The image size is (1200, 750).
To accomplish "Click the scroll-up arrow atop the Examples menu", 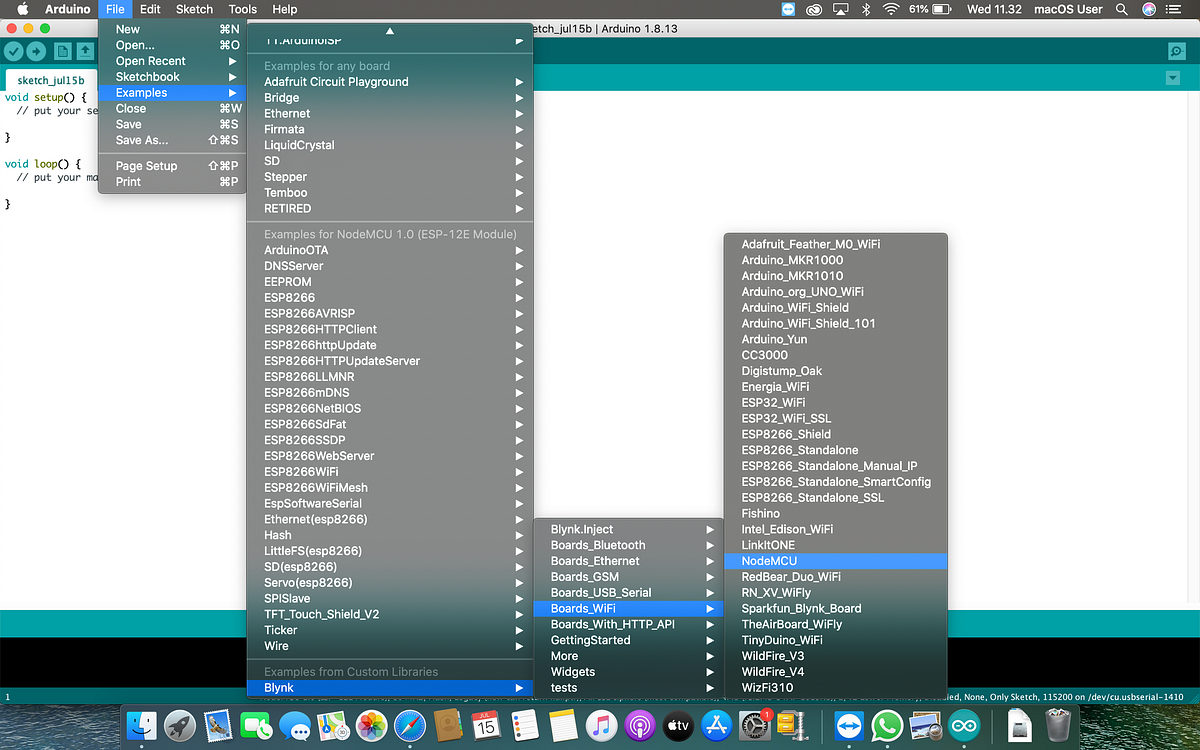I will pyautogui.click(x=390, y=30).
